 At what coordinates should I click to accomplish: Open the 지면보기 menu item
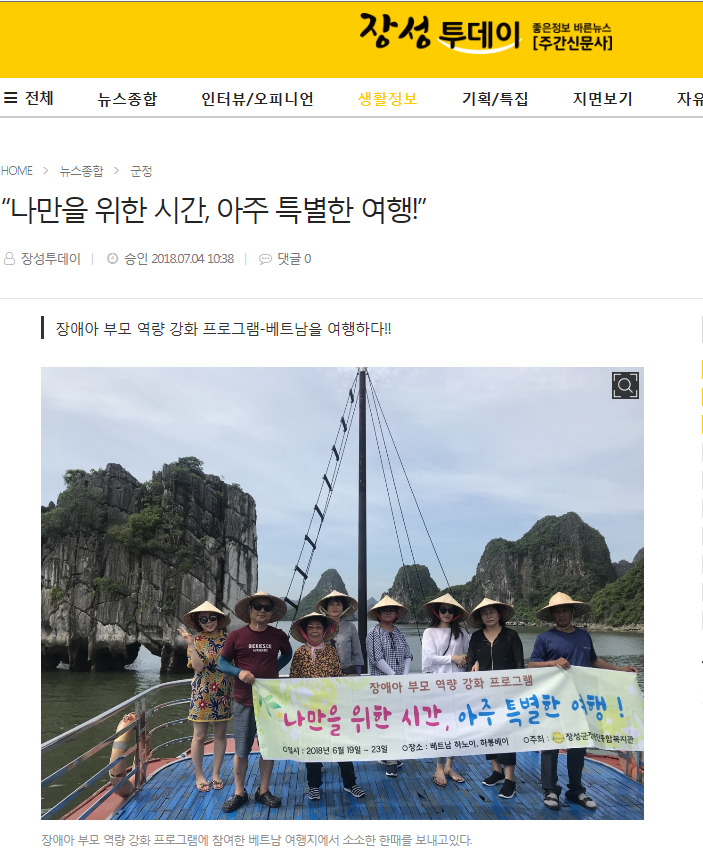602,99
